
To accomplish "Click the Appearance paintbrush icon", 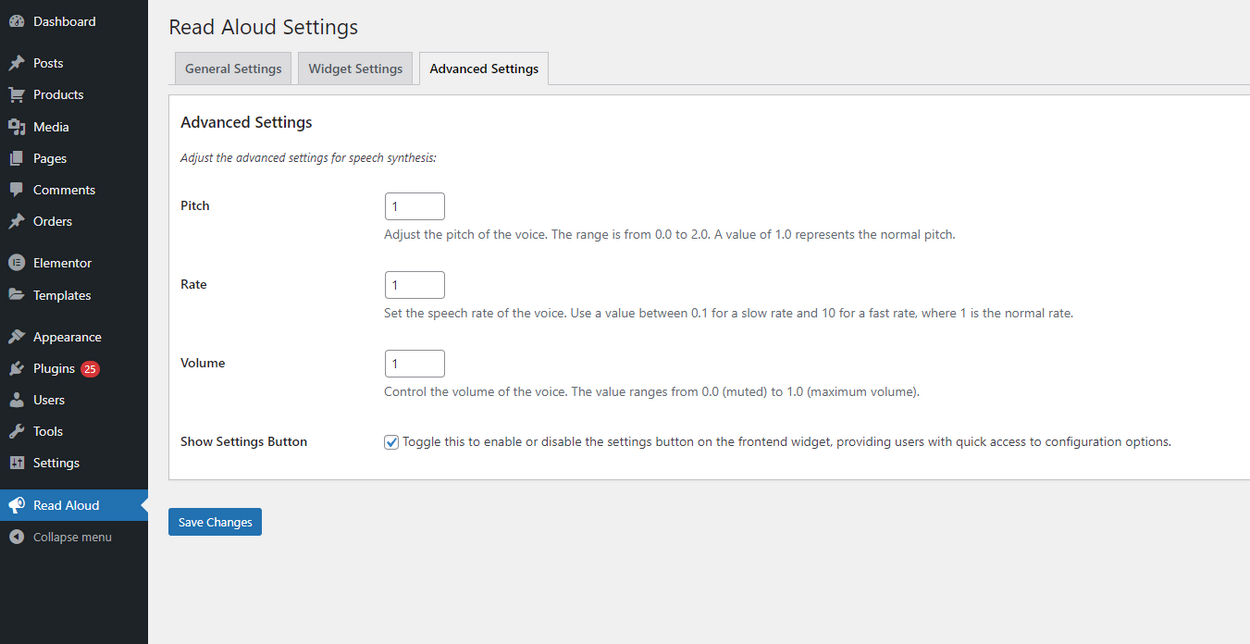I will tap(16, 337).
